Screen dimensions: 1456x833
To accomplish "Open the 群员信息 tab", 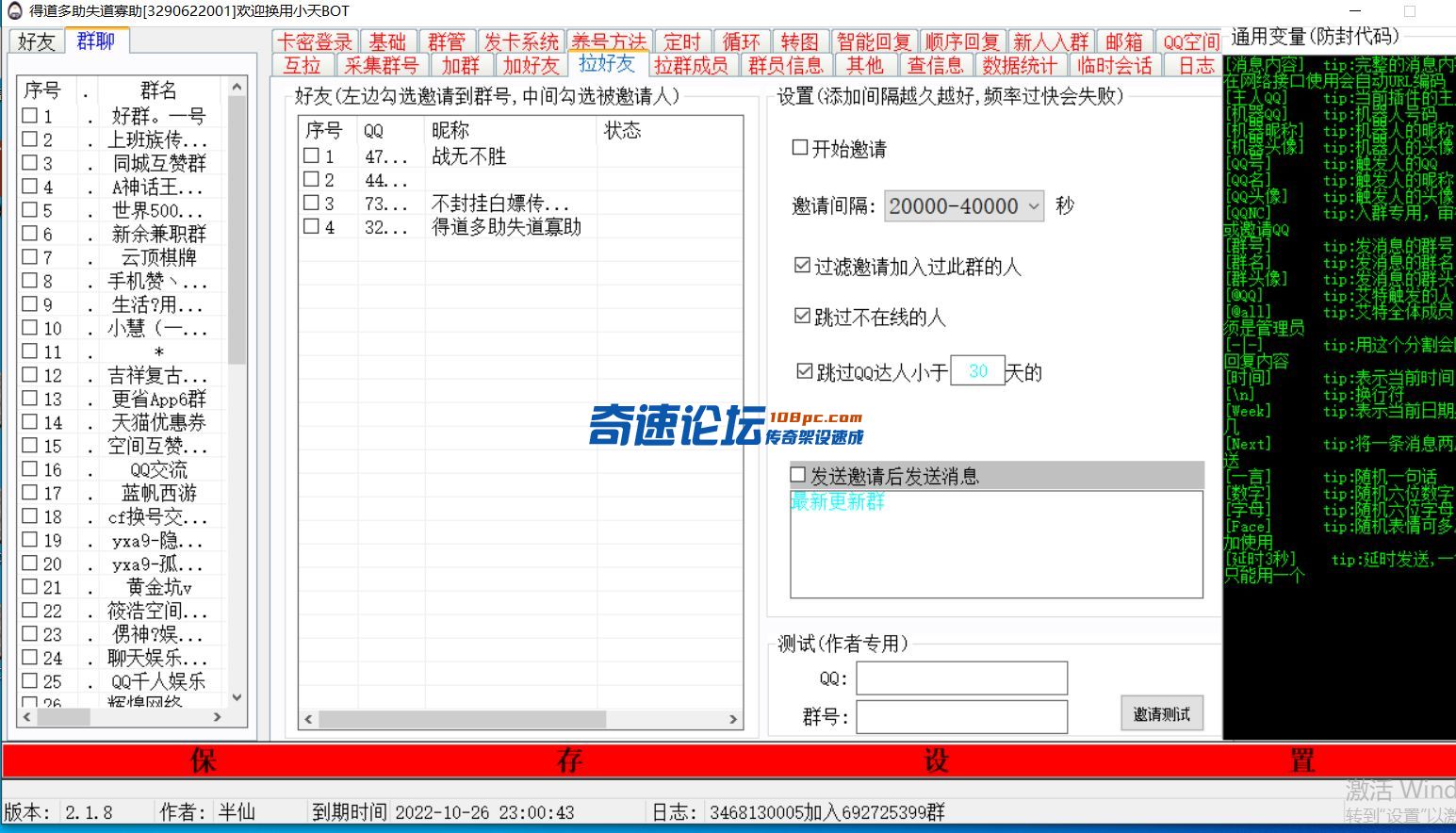I will (x=785, y=65).
